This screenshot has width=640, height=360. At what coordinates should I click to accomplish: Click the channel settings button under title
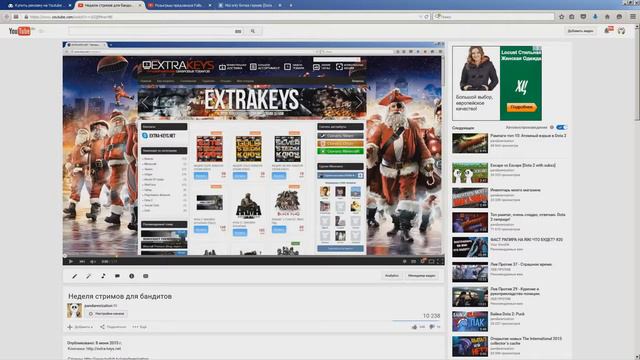107,314
